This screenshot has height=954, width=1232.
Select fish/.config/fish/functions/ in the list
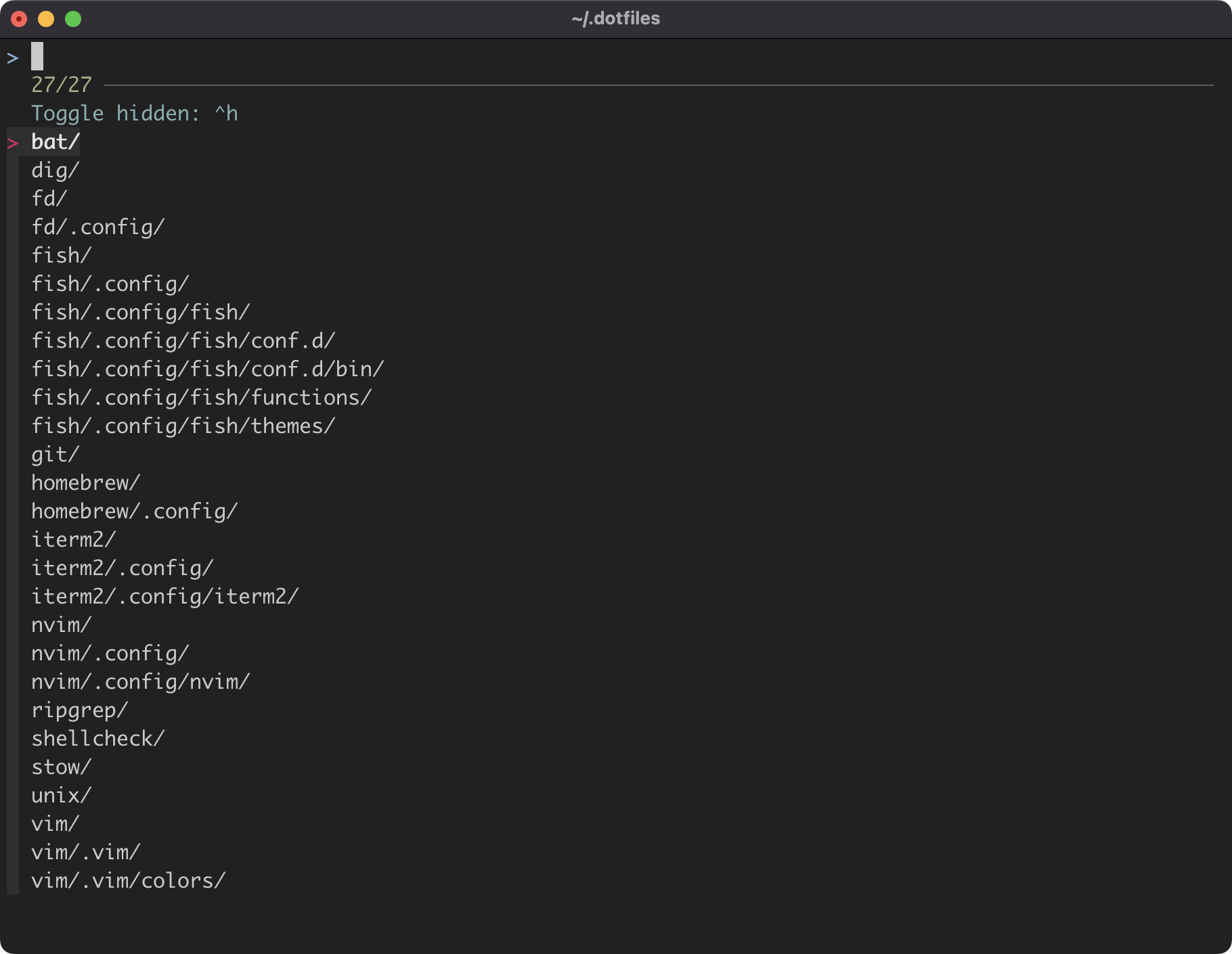[200, 397]
